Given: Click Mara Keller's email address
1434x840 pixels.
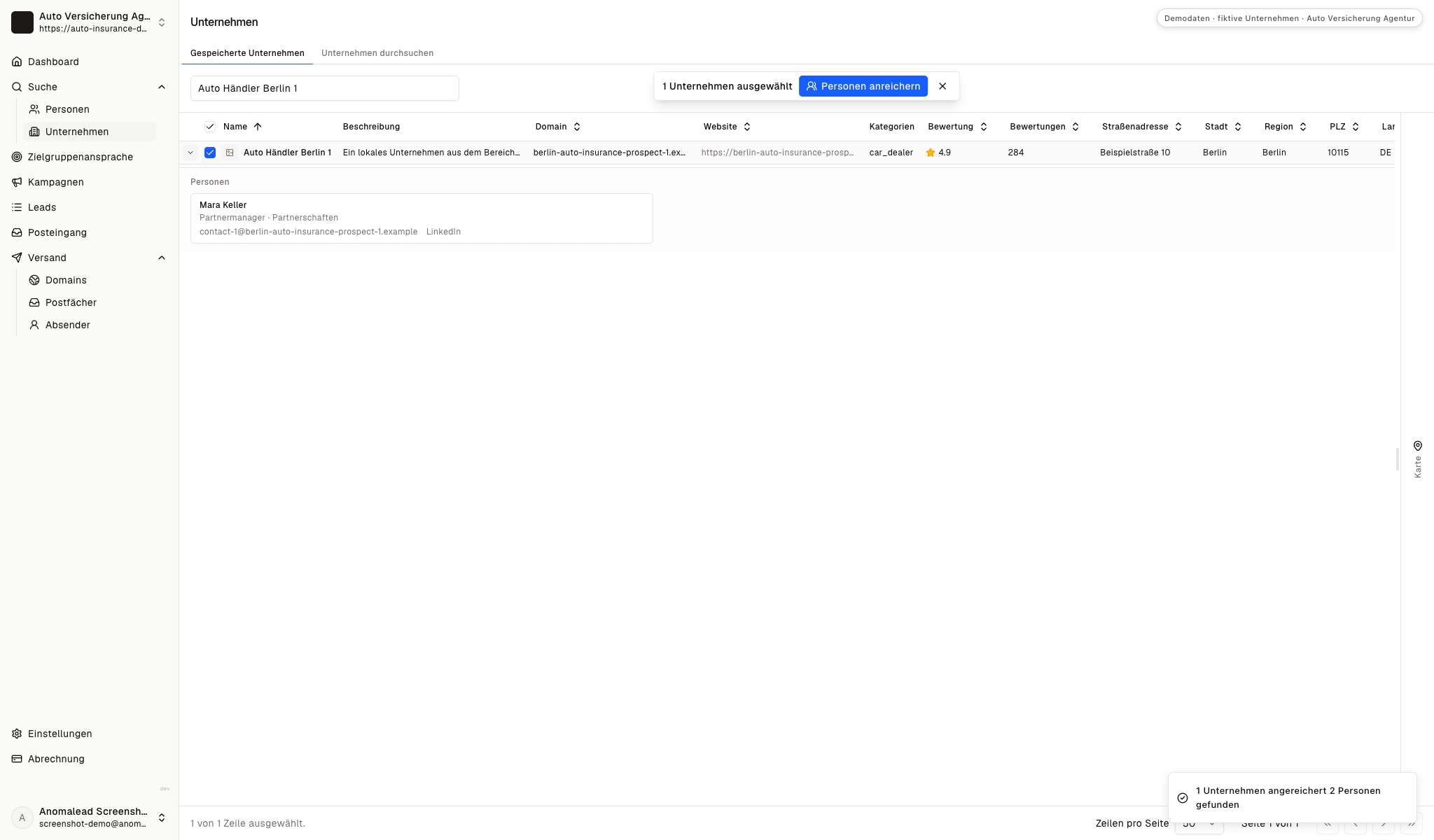Looking at the screenshot, I should click(308, 232).
